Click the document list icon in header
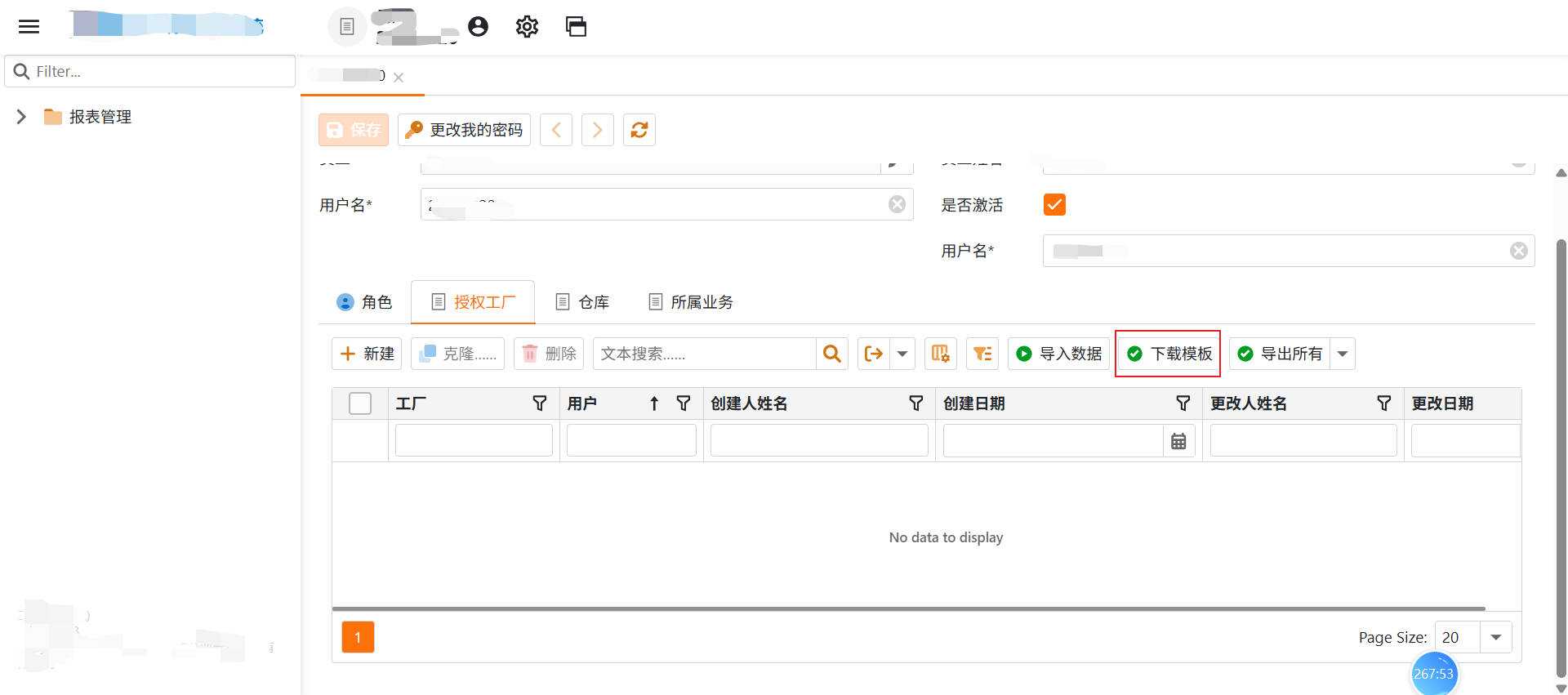Image resolution: width=1568 pixels, height=695 pixels. (x=347, y=27)
